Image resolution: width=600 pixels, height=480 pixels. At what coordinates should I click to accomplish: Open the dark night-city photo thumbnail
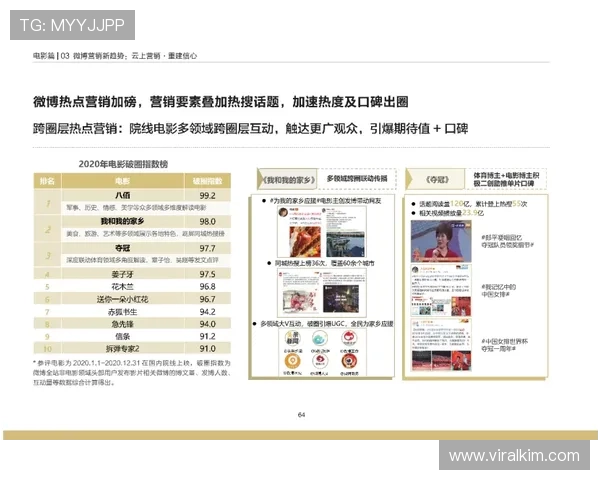click(x=341, y=299)
